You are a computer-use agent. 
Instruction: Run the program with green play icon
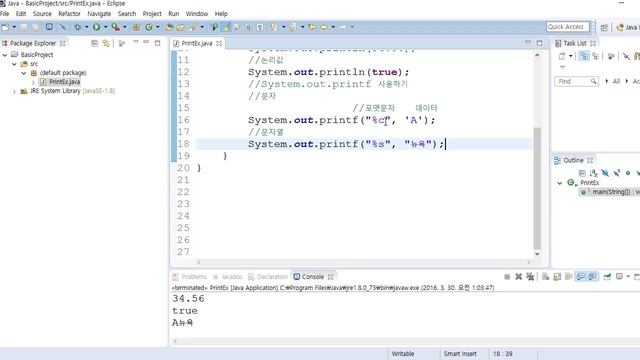[96, 27]
